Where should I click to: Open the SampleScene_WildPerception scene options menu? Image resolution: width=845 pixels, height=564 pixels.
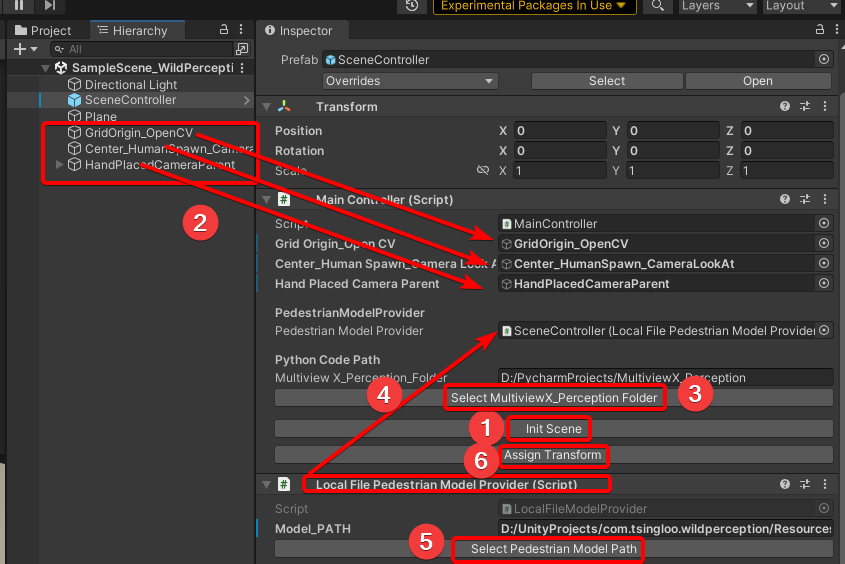click(x=242, y=68)
